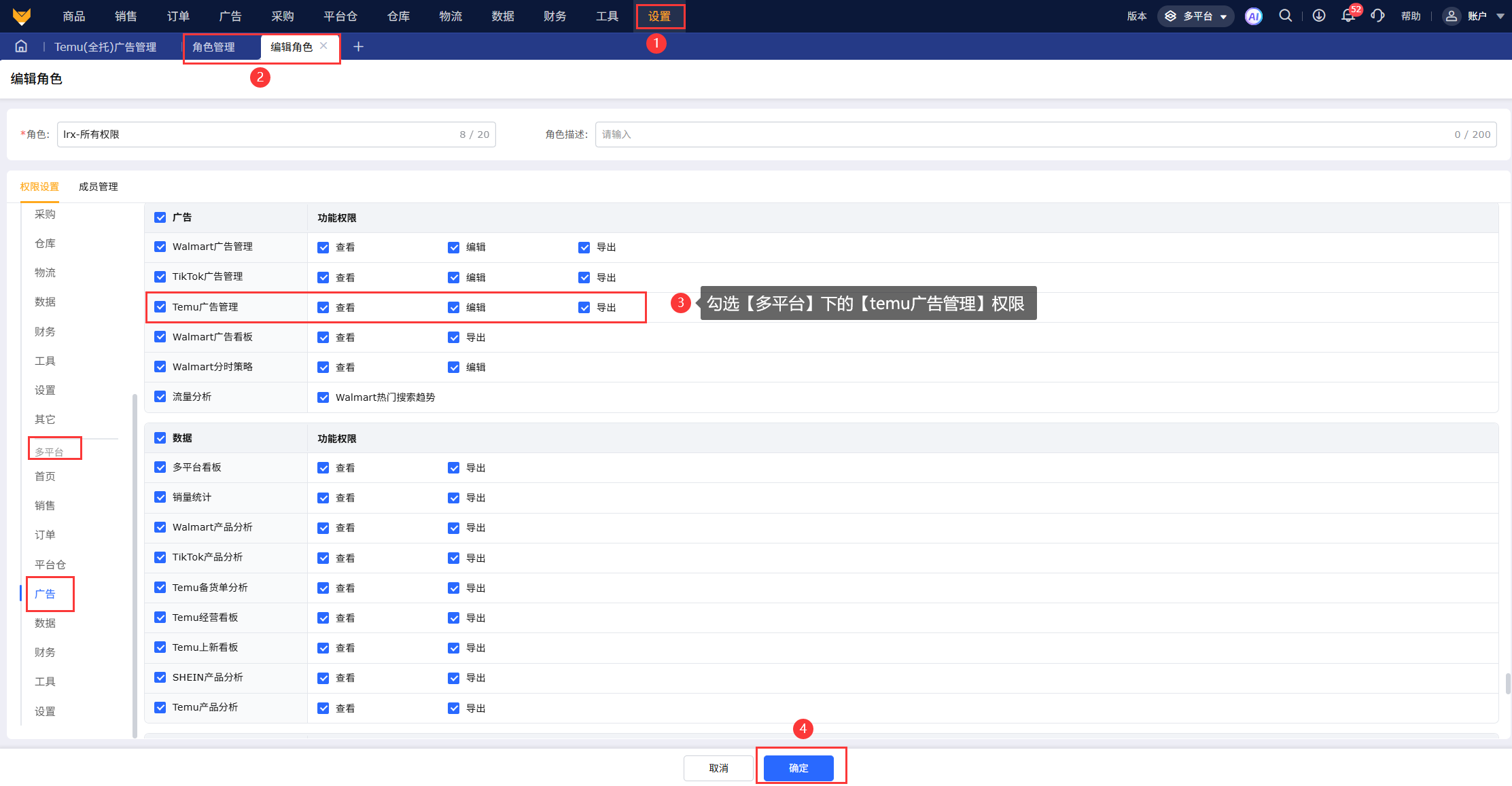The image size is (1512, 786).
Task: Open the download center icon
Action: coord(1318,16)
